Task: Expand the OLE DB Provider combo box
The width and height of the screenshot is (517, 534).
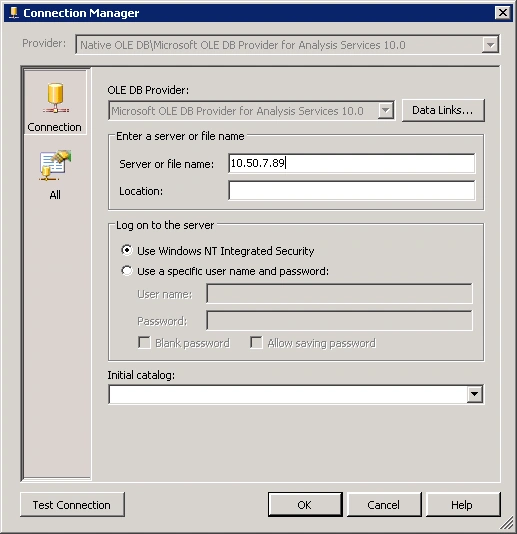Action: [386, 110]
